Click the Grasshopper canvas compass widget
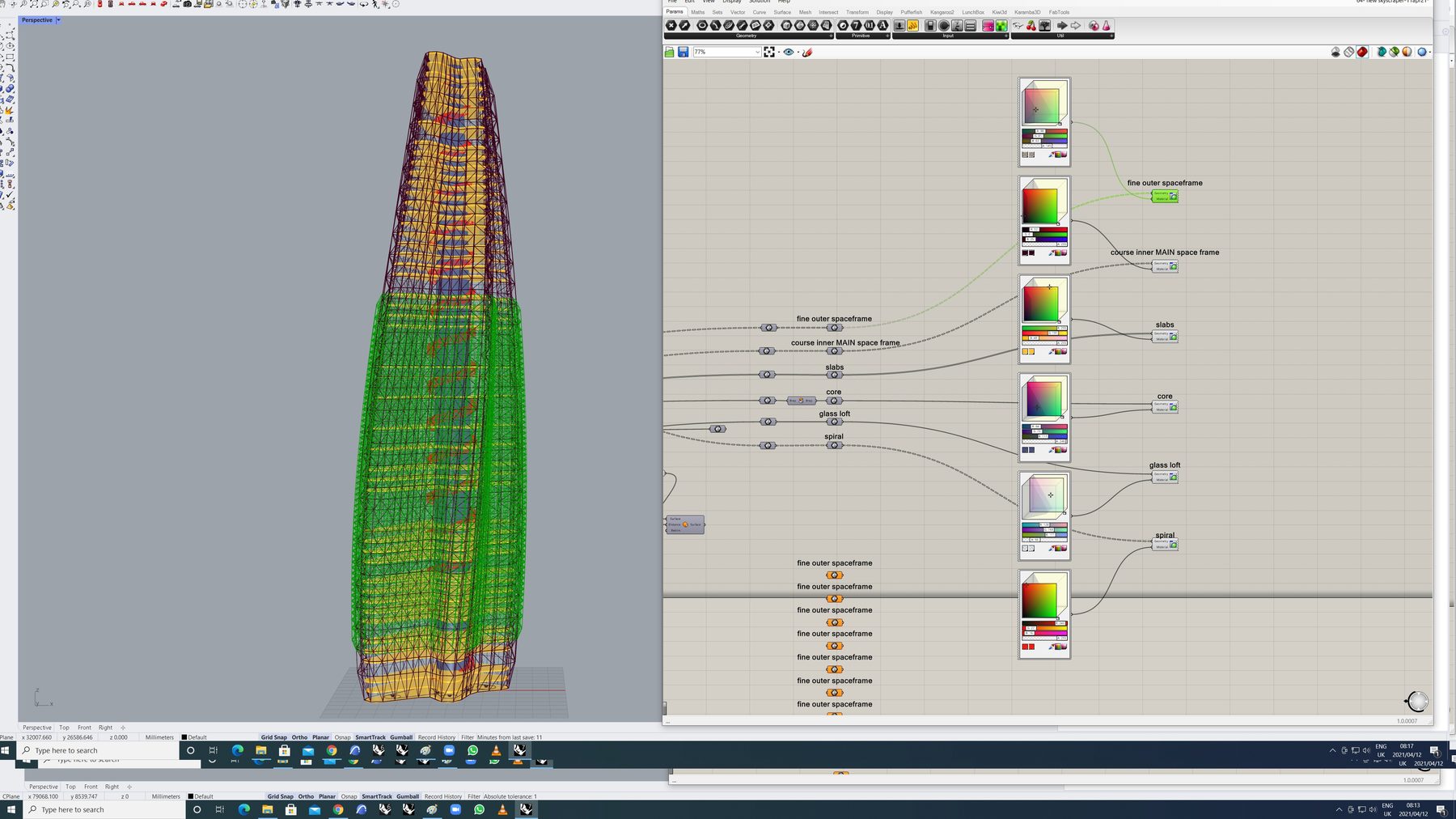The height and width of the screenshot is (819, 1456). pyautogui.click(x=1417, y=701)
